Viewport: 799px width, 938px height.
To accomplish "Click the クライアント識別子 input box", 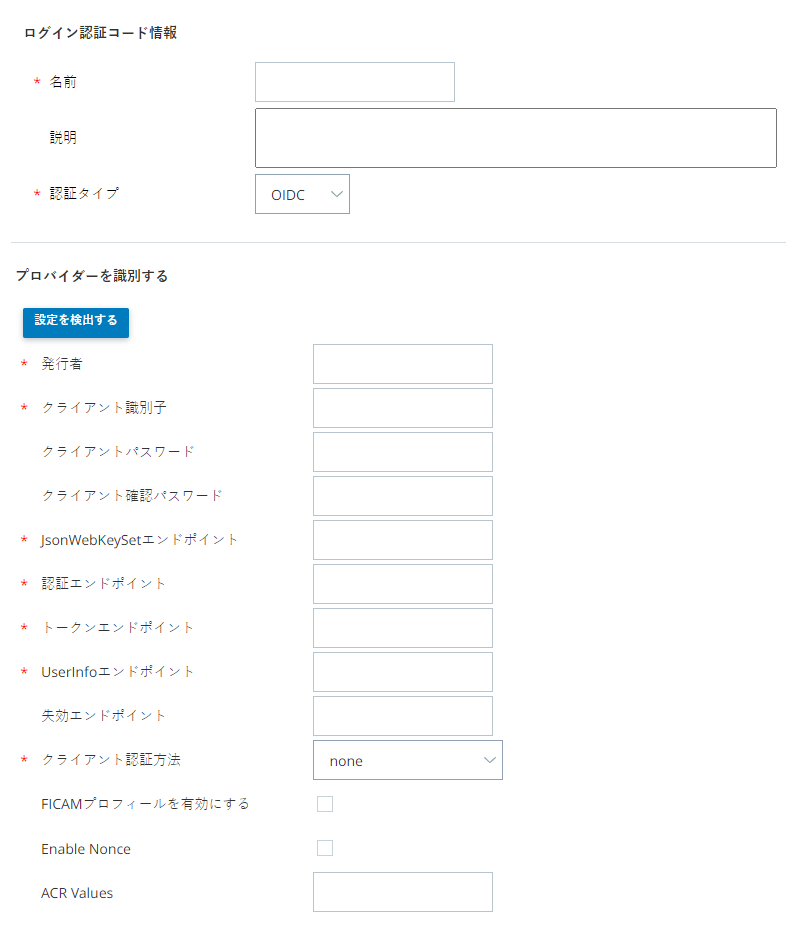I will tap(402, 408).
